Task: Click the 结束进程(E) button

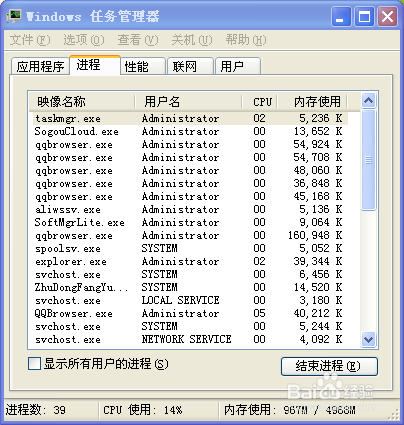Action: point(329,366)
